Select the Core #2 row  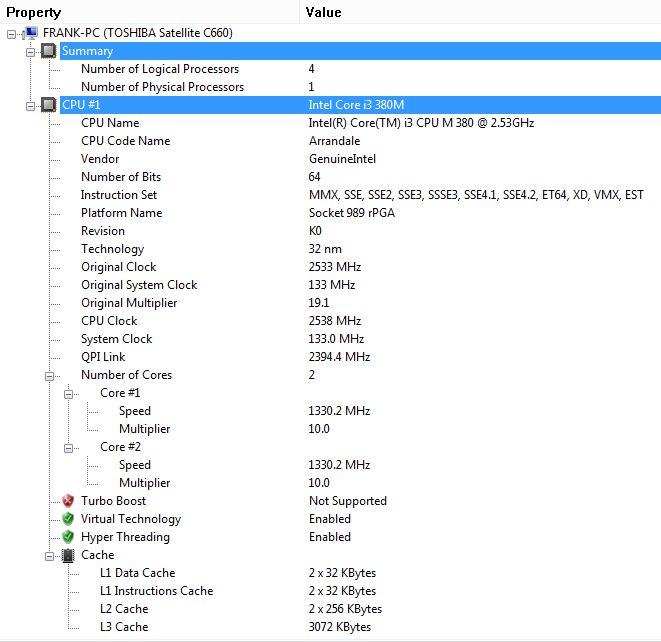click(330, 447)
